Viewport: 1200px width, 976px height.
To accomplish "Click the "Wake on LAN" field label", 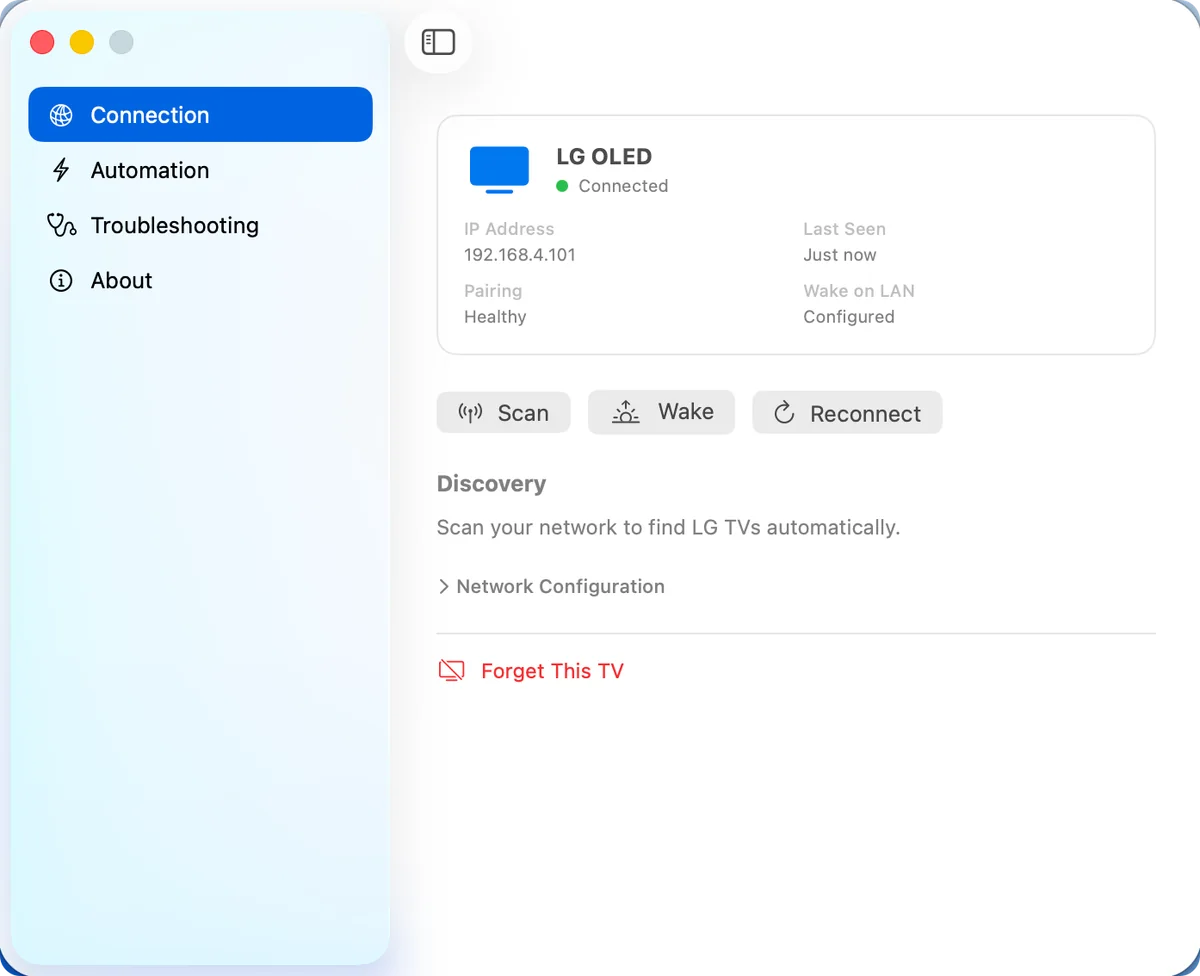I will 859,291.
